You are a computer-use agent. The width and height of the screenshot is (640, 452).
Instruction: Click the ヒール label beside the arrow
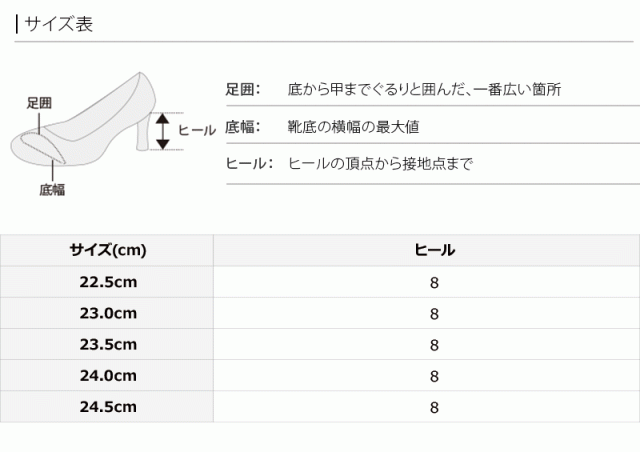pyautogui.click(x=196, y=130)
